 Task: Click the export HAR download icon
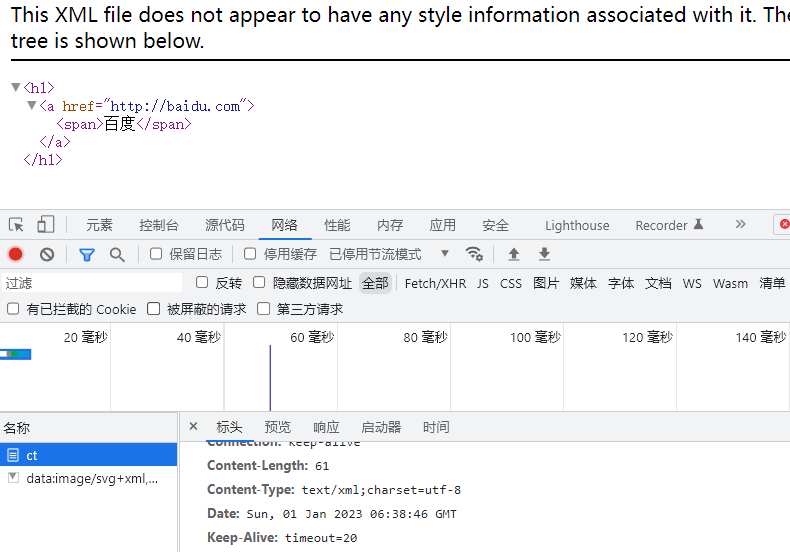click(544, 254)
